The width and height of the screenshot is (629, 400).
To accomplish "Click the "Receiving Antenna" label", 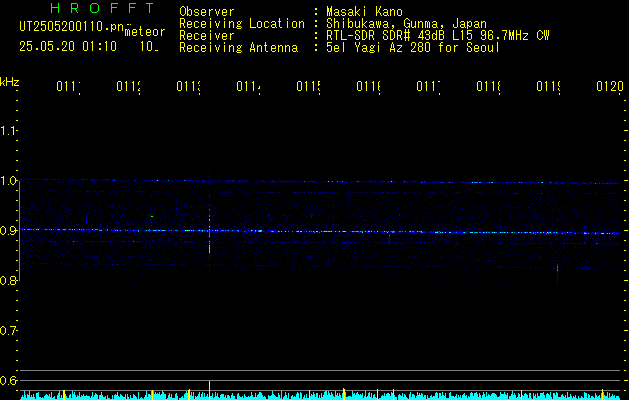I will (239, 48).
